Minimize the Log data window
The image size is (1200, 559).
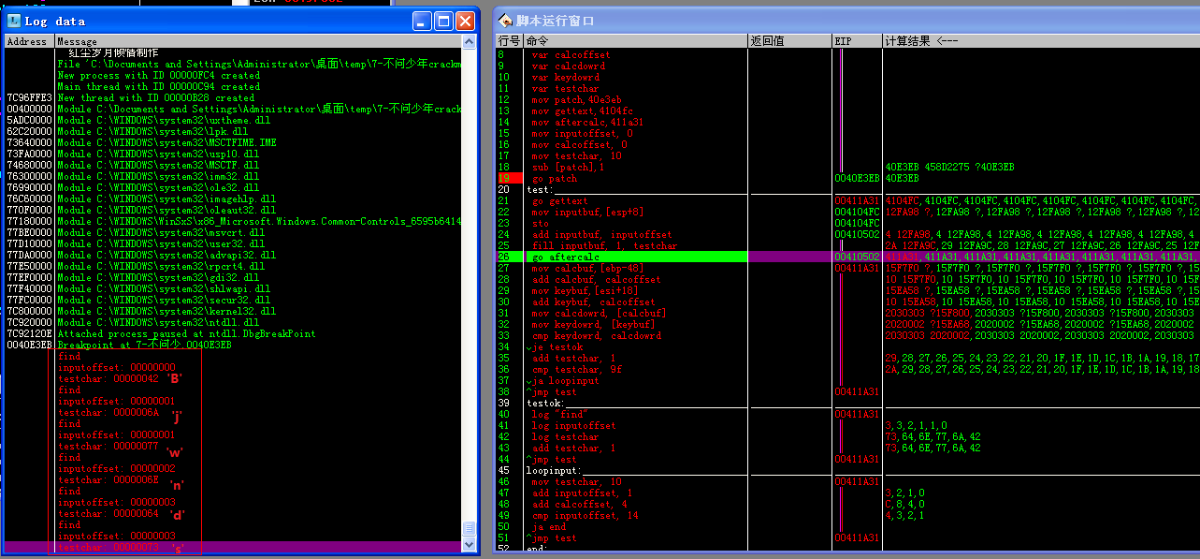point(421,20)
